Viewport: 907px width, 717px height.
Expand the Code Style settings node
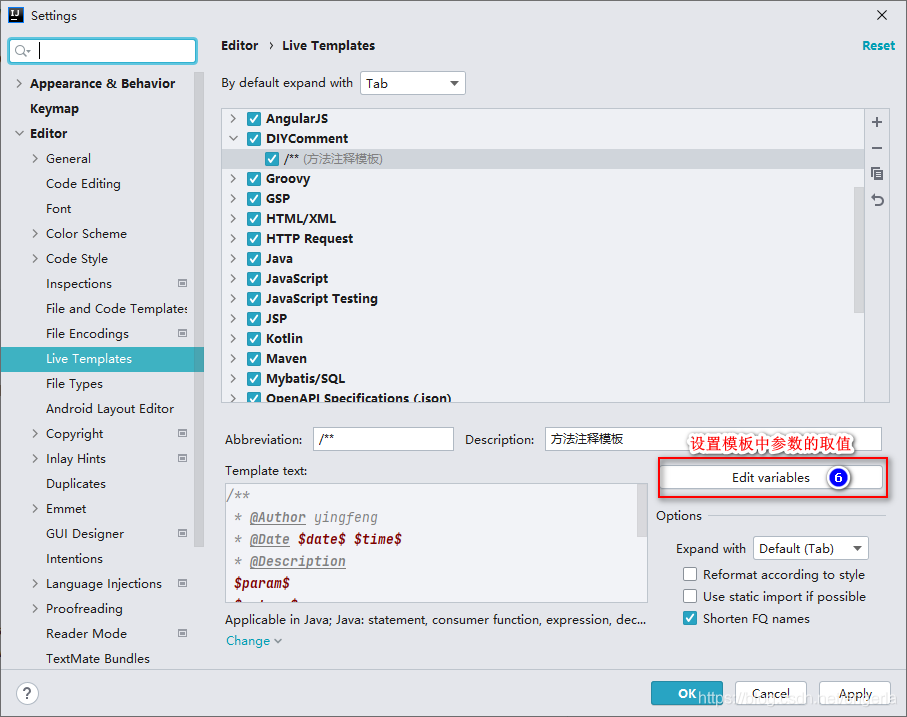pyautogui.click(x=35, y=258)
